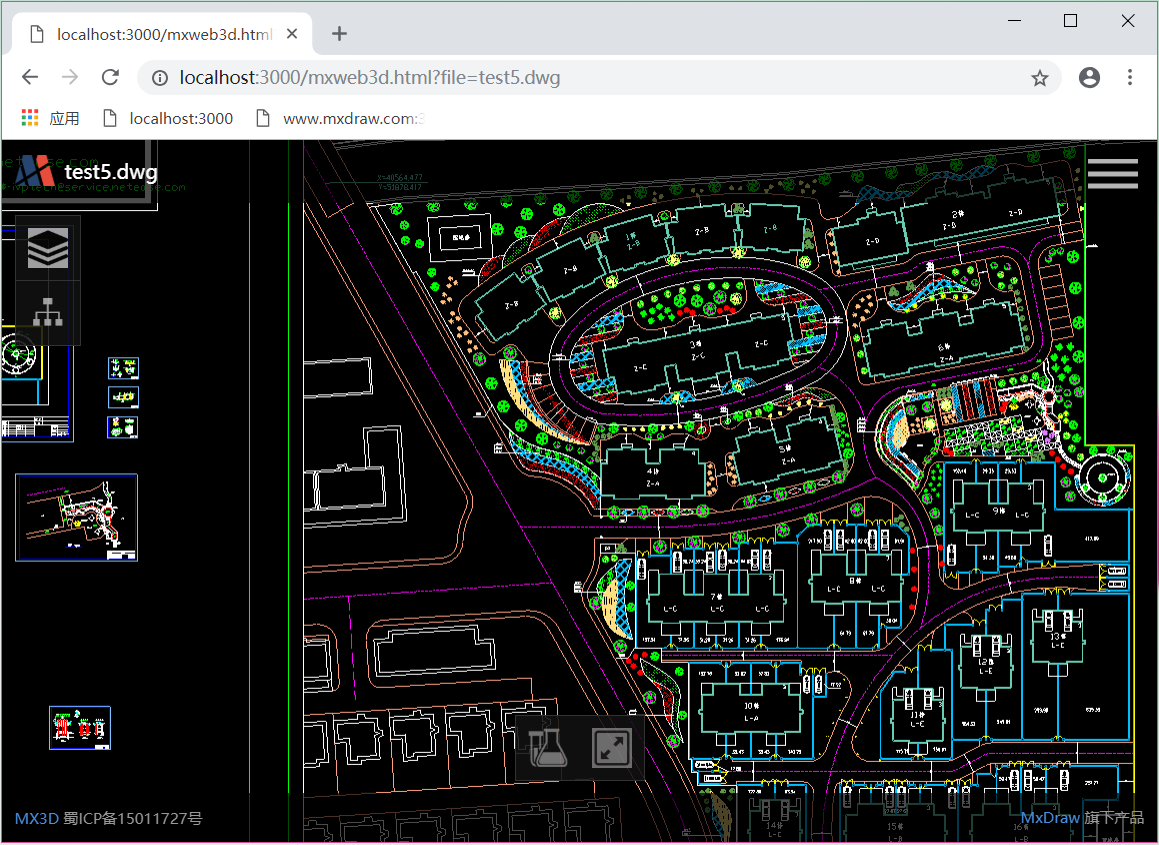View site information for localhost
The height and width of the screenshot is (845, 1159).
pos(160,78)
